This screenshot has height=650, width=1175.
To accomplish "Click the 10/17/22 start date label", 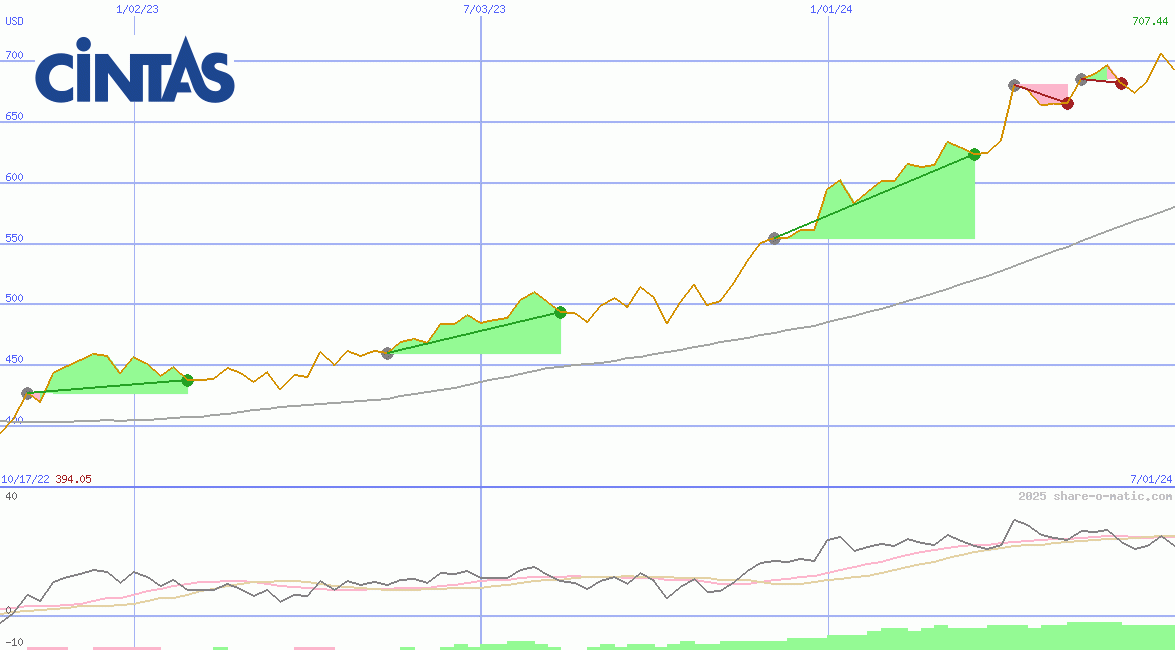I will coord(25,479).
